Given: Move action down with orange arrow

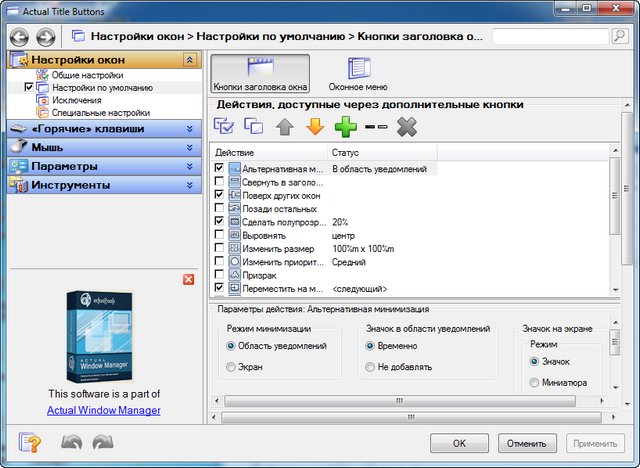Looking at the screenshot, I should [x=315, y=126].
